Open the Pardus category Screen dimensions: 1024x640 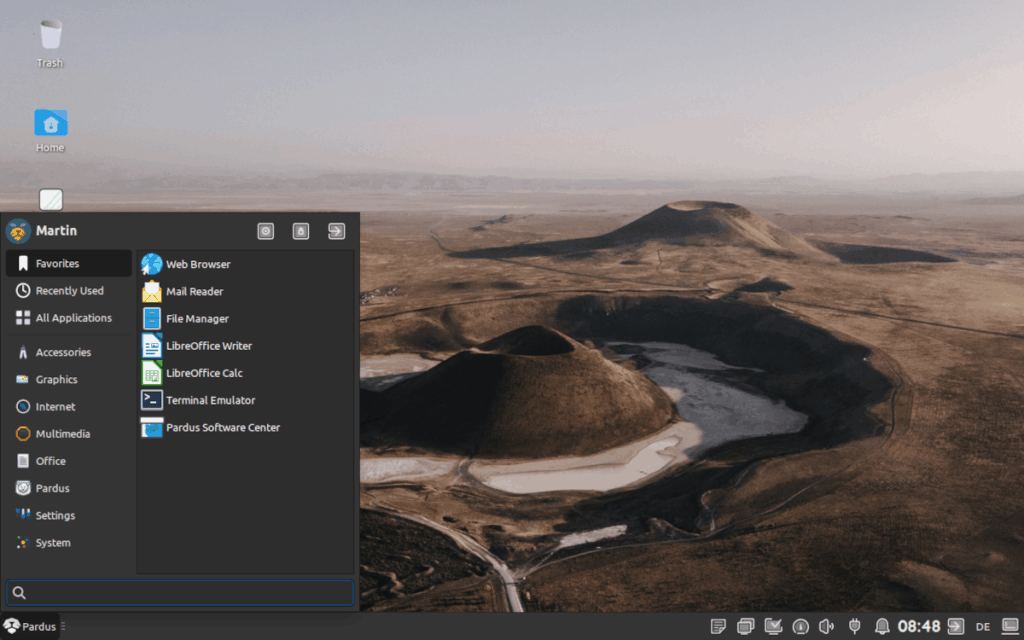pyautogui.click(x=69, y=488)
